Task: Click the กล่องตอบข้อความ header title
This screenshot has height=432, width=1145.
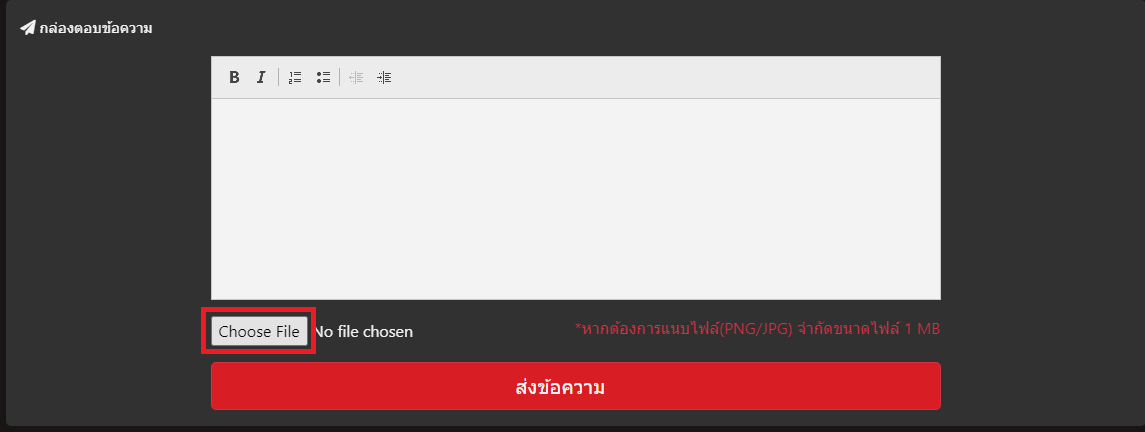Action: 96,28
